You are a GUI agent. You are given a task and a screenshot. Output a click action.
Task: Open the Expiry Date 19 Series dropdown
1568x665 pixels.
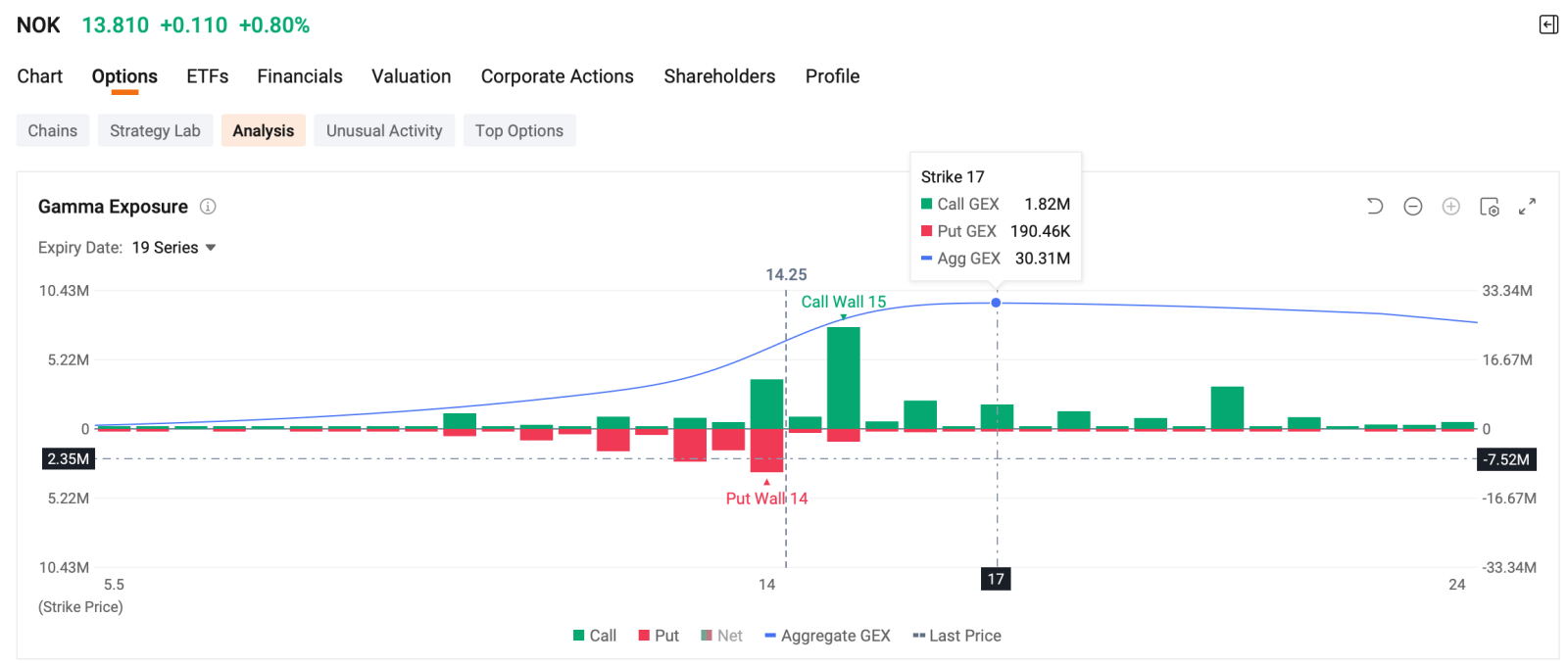pyautogui.click(x=173, y=248)
